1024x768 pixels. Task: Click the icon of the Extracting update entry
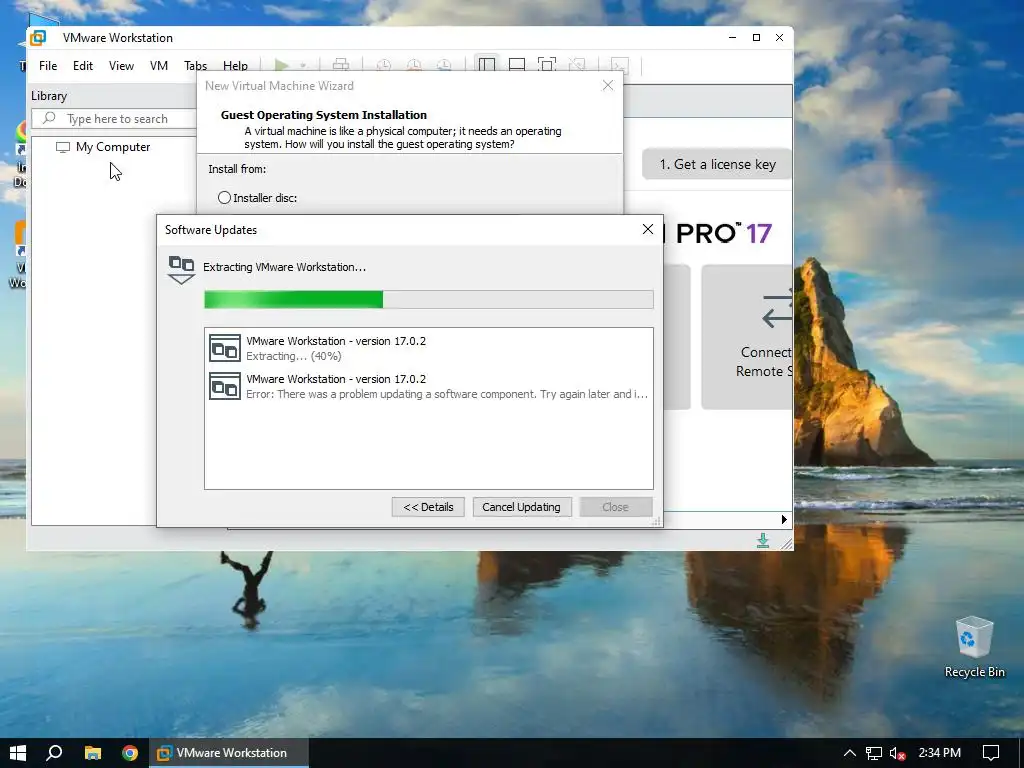(225, 348)
